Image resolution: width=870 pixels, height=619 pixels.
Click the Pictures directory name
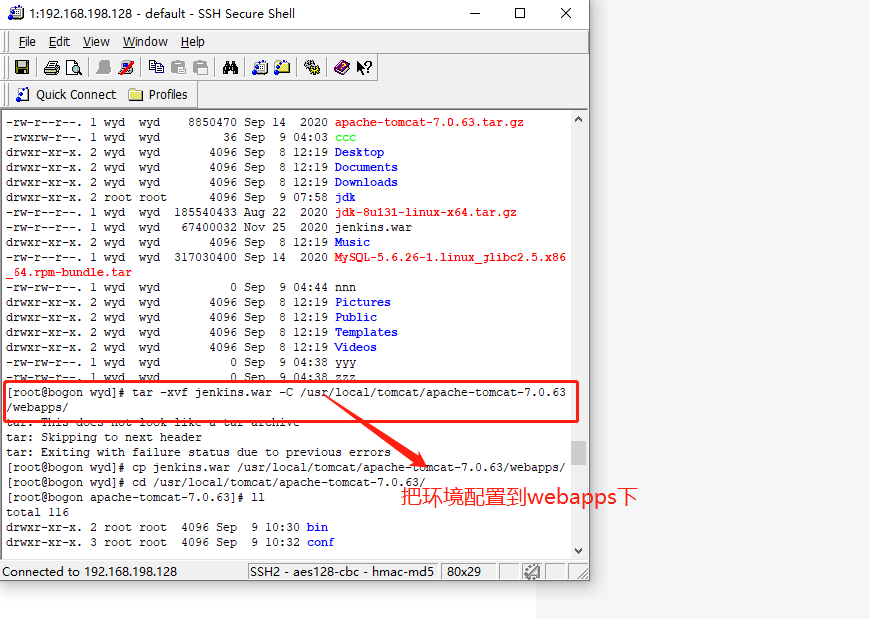tap(362, 302)
